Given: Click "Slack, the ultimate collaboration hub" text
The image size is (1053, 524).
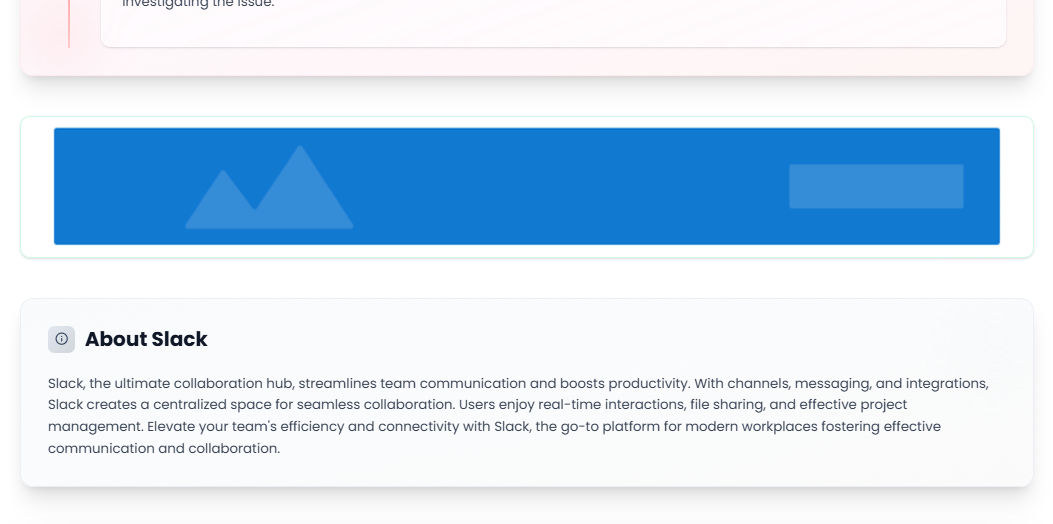Looking at the screenshot, I should (170, 383).
